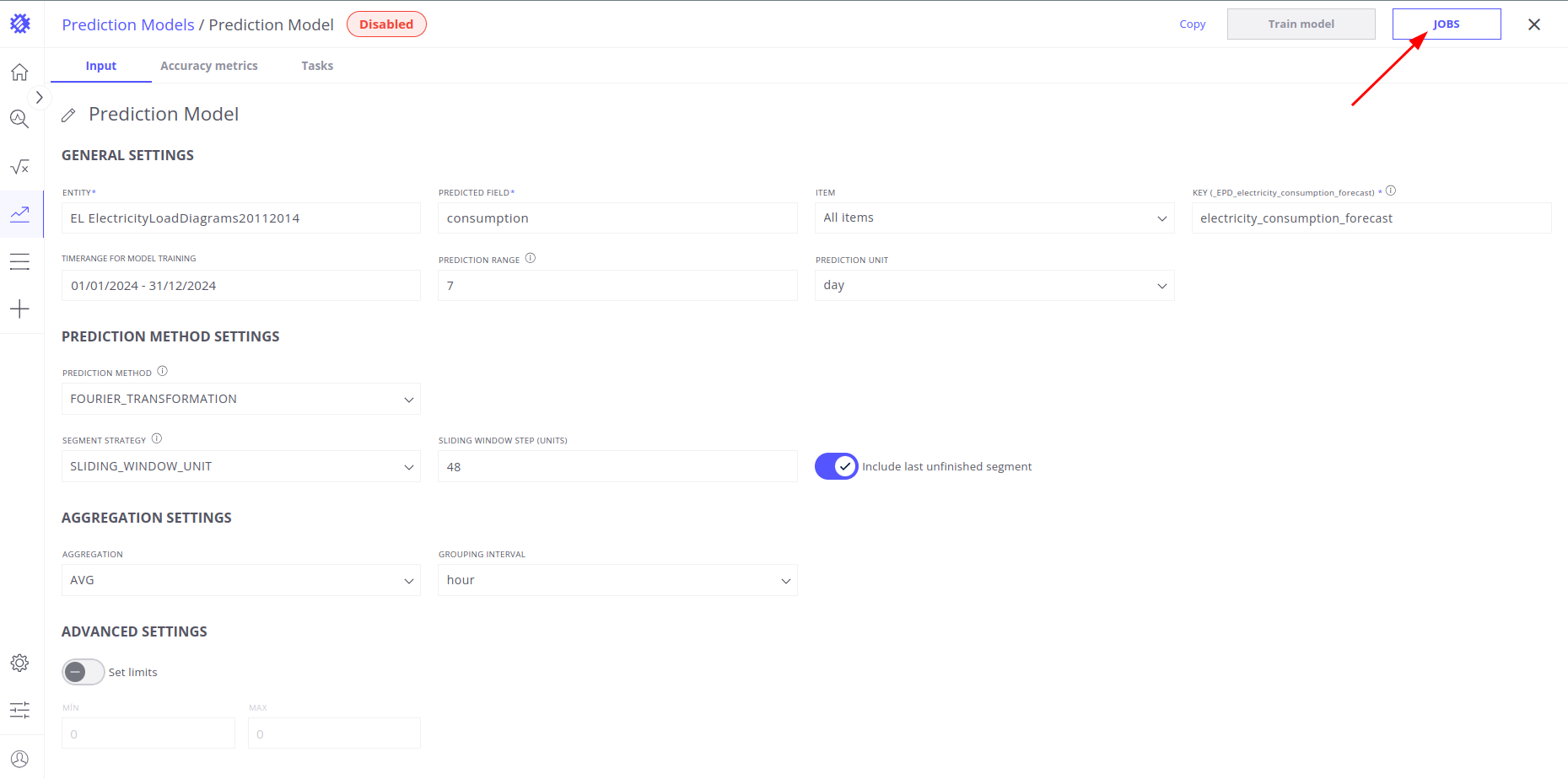Switch to the Accuracy metrics tab
The width and height of the screenshot is (1568, 779).
coord(209,66)
